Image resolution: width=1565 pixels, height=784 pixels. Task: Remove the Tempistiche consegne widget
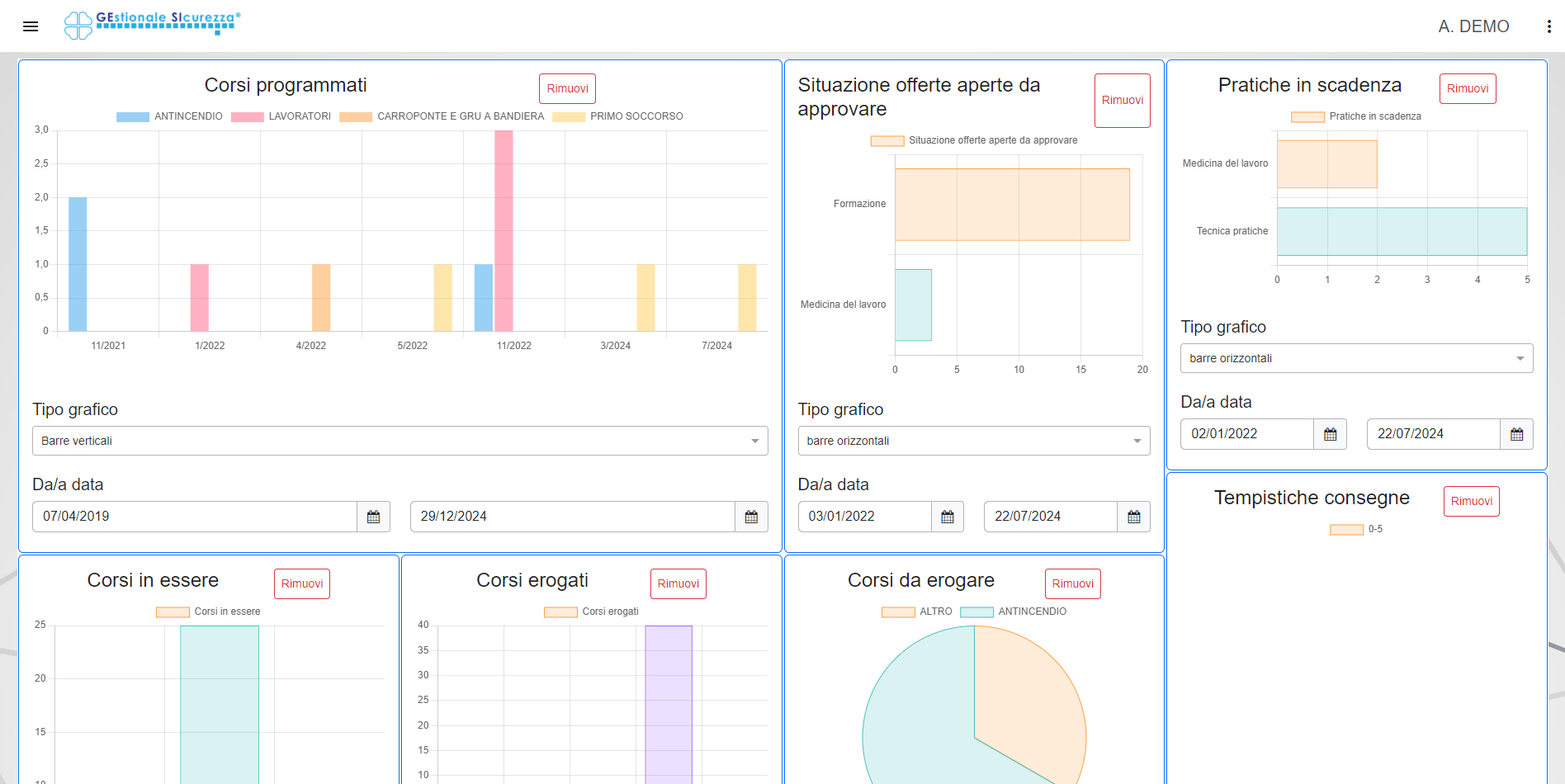pos(1472,501)
